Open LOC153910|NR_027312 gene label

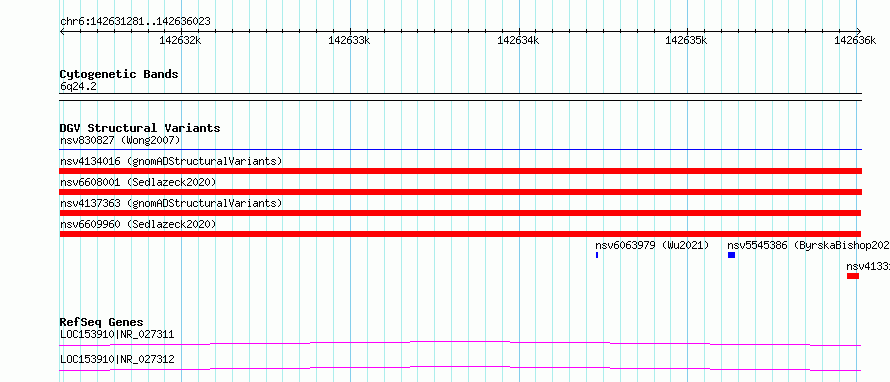117,359
